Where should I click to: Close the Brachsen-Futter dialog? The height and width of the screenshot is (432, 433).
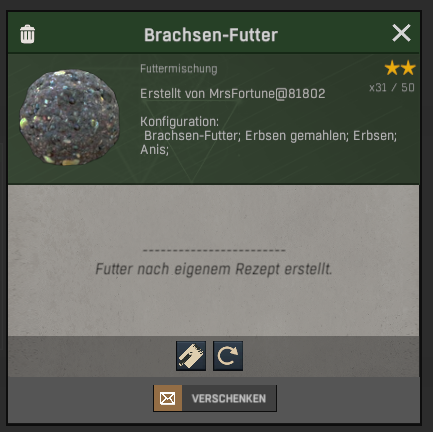coord(401,33)
